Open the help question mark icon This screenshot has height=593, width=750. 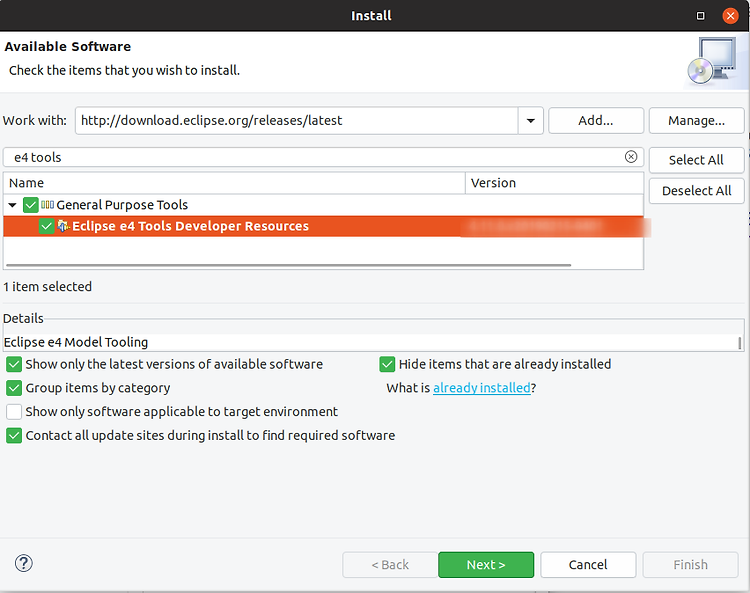pyautogui.click(x=23, y=563)
